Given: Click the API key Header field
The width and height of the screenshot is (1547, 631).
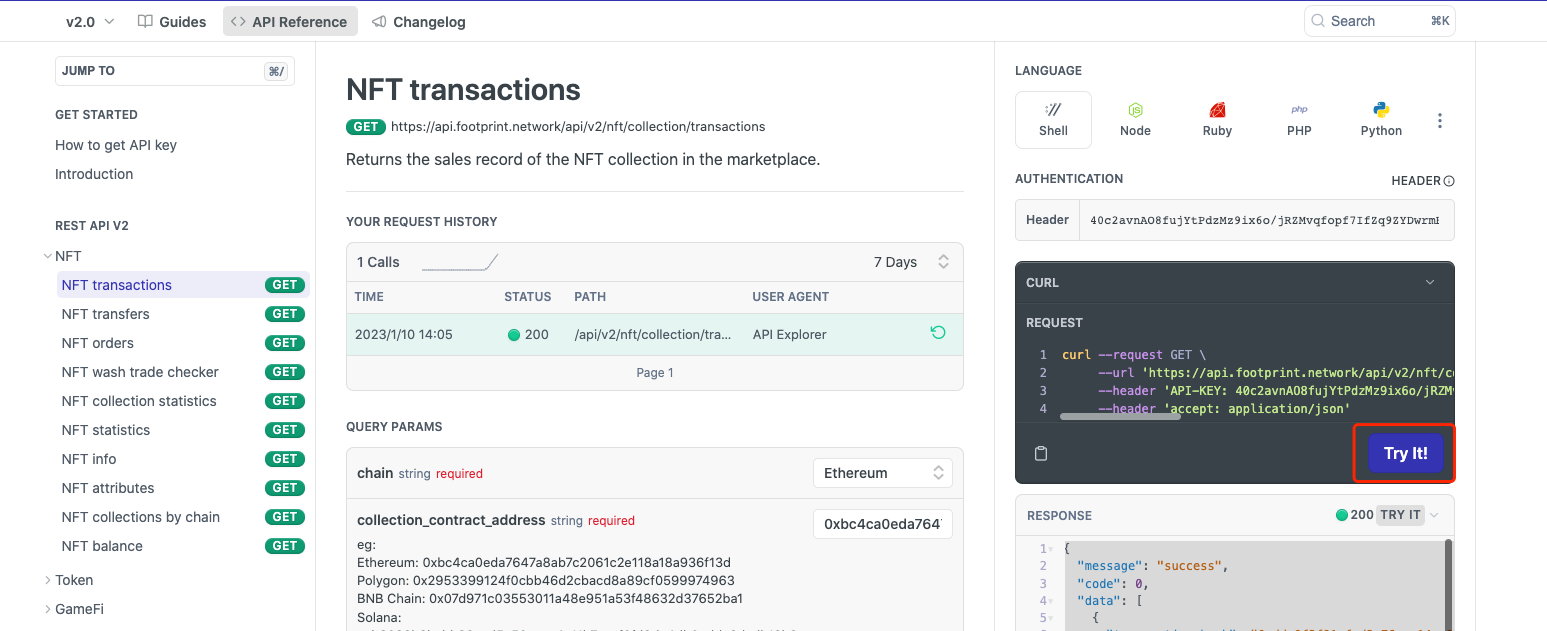Looking at the screenshot, I should pyautogui.click(x=1265, y=219).
